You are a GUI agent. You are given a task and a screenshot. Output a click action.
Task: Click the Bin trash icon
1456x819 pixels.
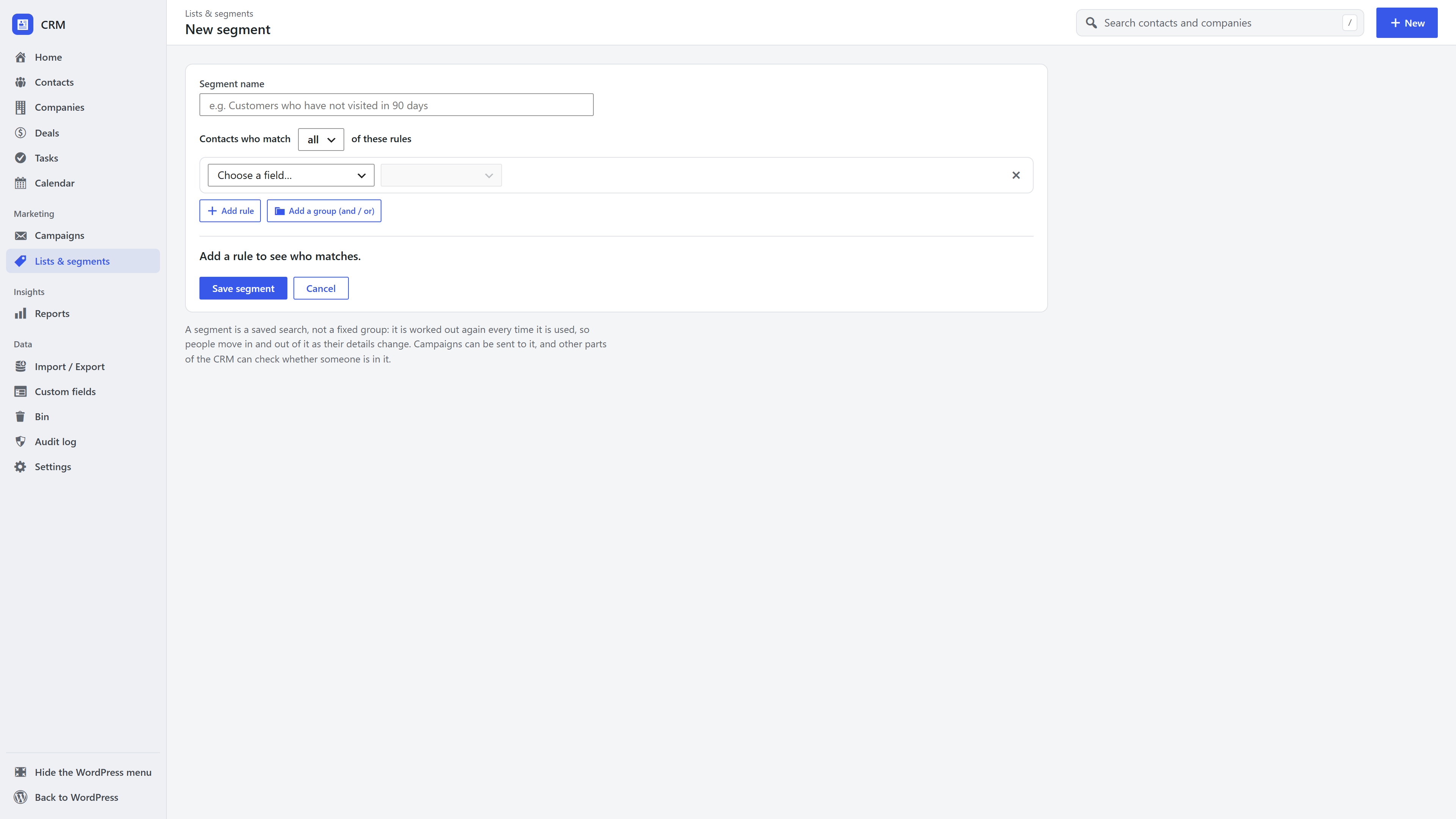point(20,417)
